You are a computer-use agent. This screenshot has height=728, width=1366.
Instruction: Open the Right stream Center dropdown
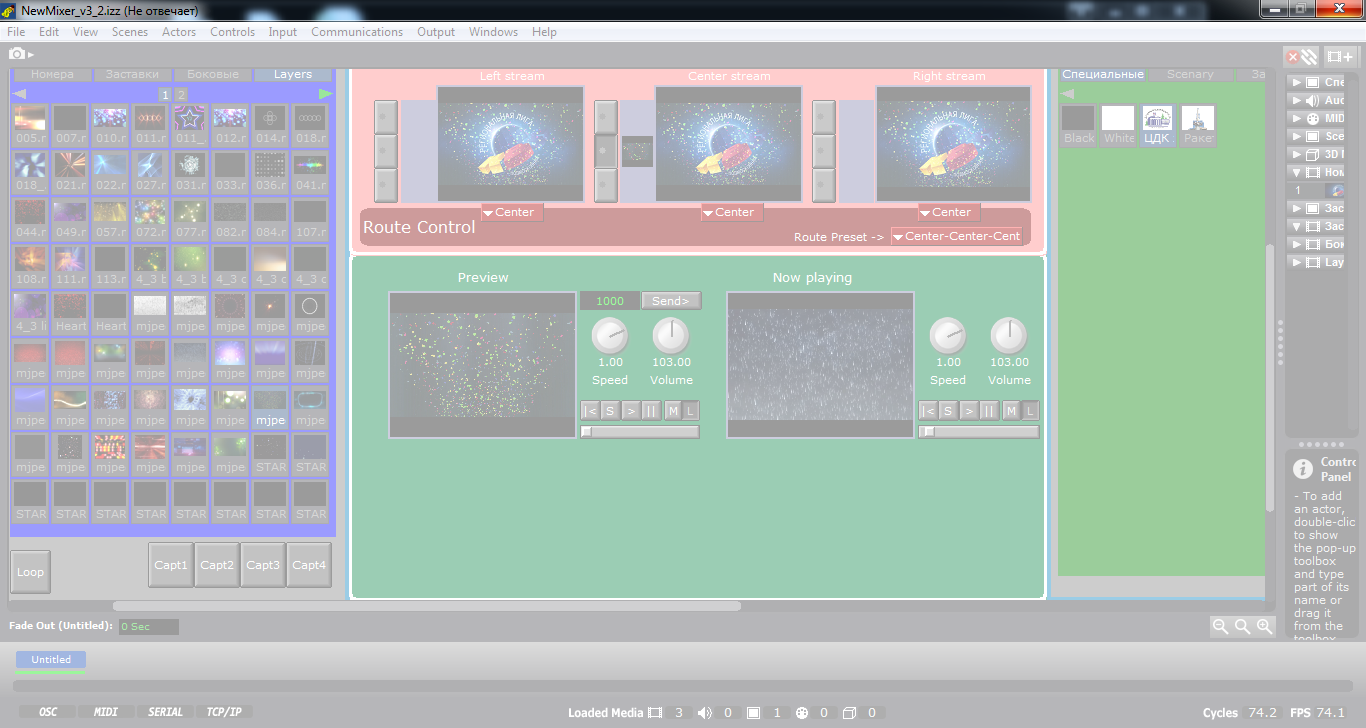949,212
